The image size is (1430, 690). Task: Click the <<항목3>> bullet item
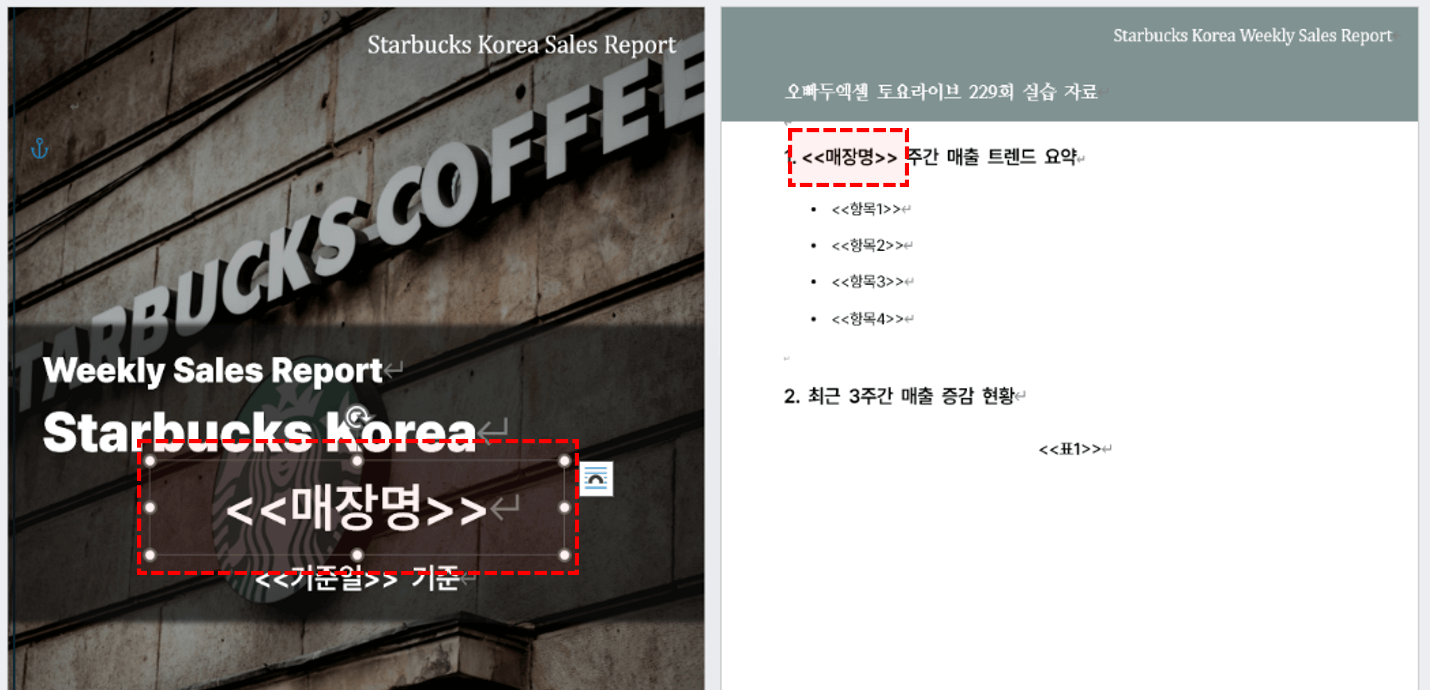[x=866, y=282]
